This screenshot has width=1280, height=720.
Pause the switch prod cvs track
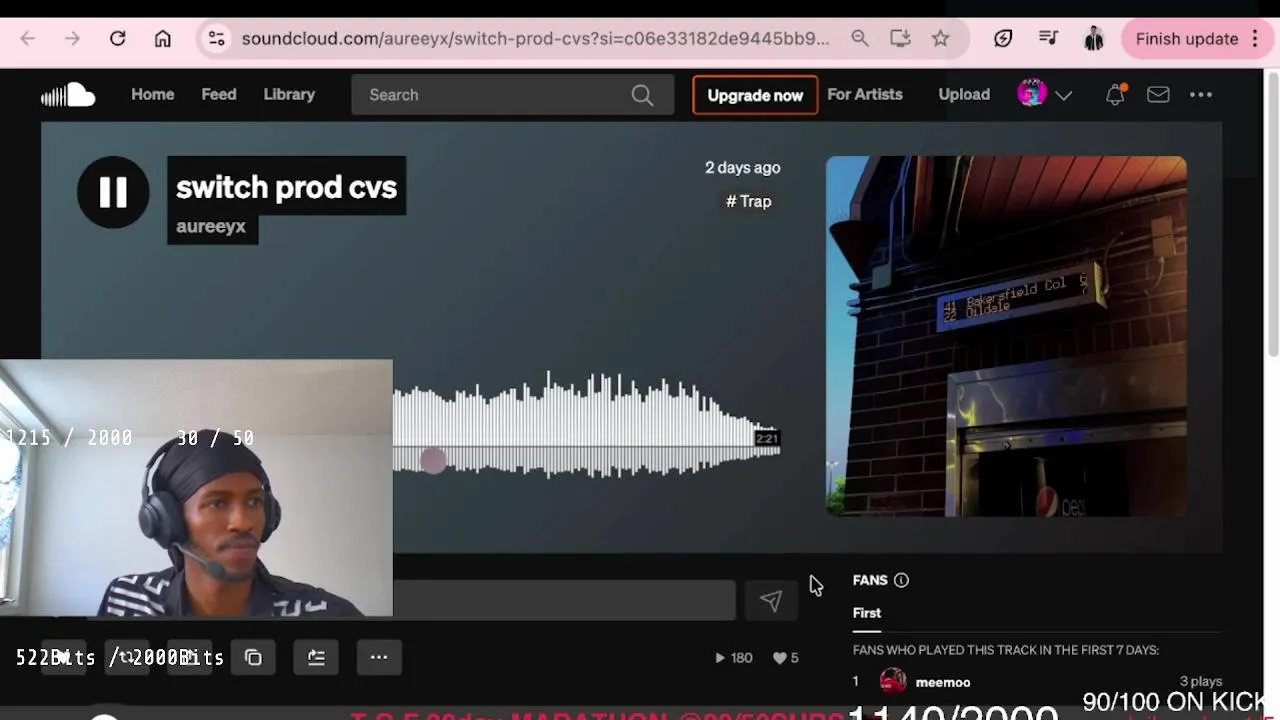coord(113,192)
